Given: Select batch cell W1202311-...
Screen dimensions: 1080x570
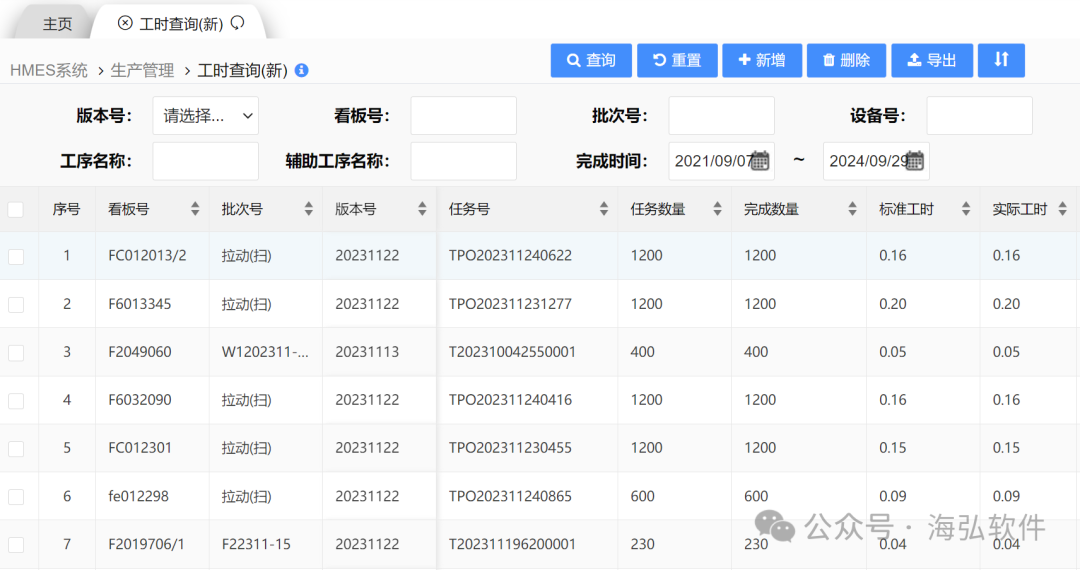Looking at the screenshot, I should (265, 352).
